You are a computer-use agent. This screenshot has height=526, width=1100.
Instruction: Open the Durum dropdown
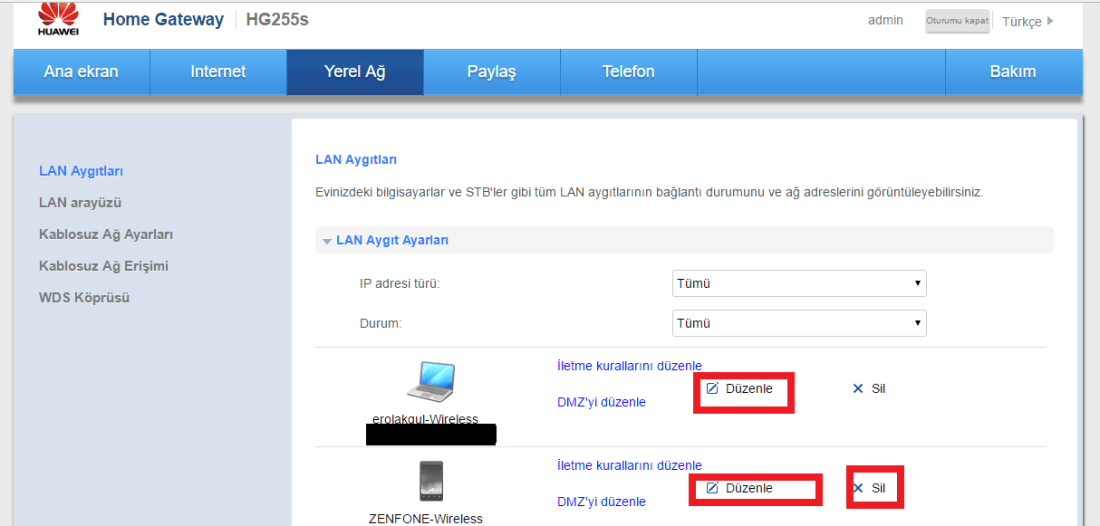pos(799,324)
